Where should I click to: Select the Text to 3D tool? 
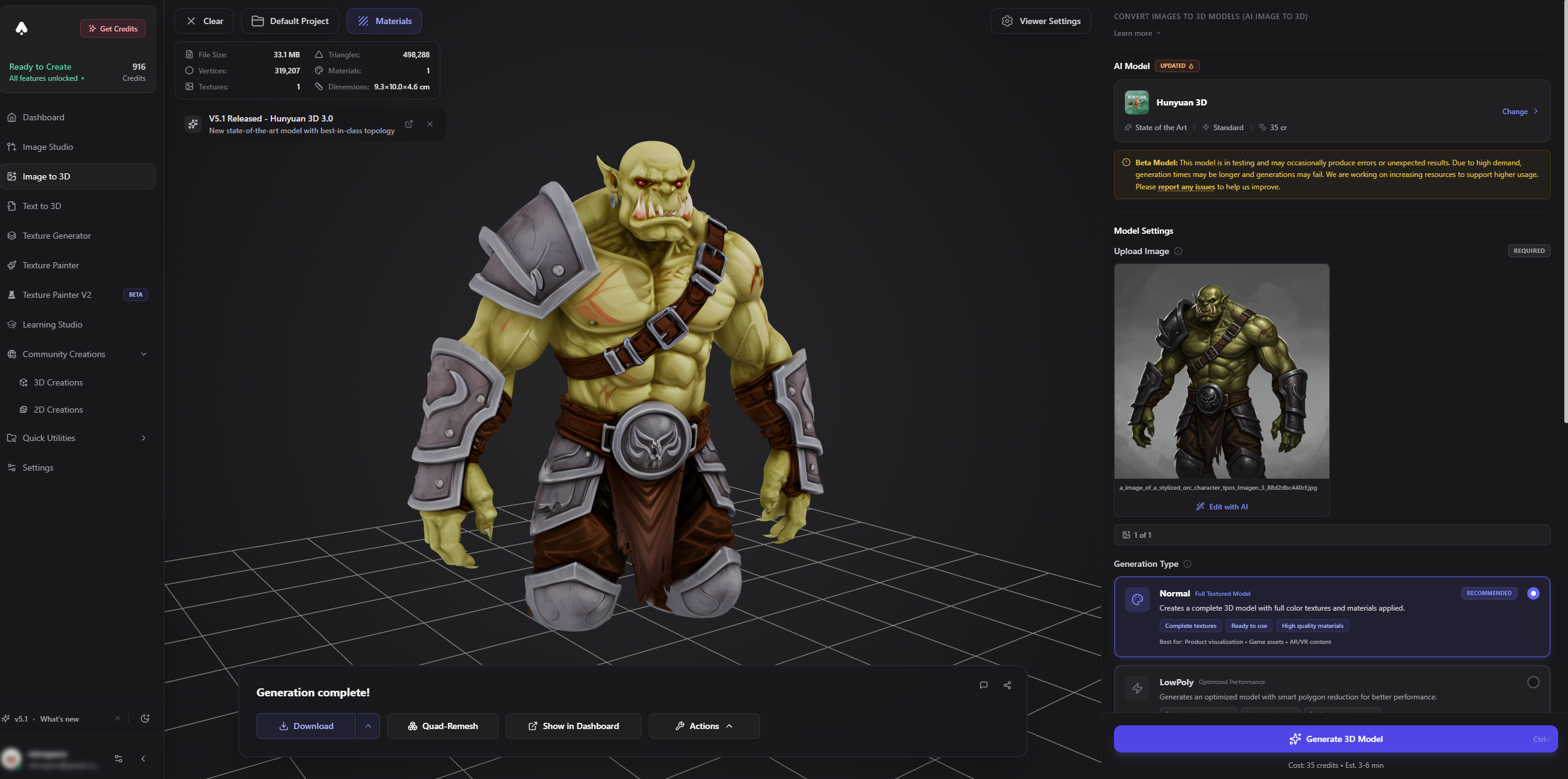click(42, 205)
